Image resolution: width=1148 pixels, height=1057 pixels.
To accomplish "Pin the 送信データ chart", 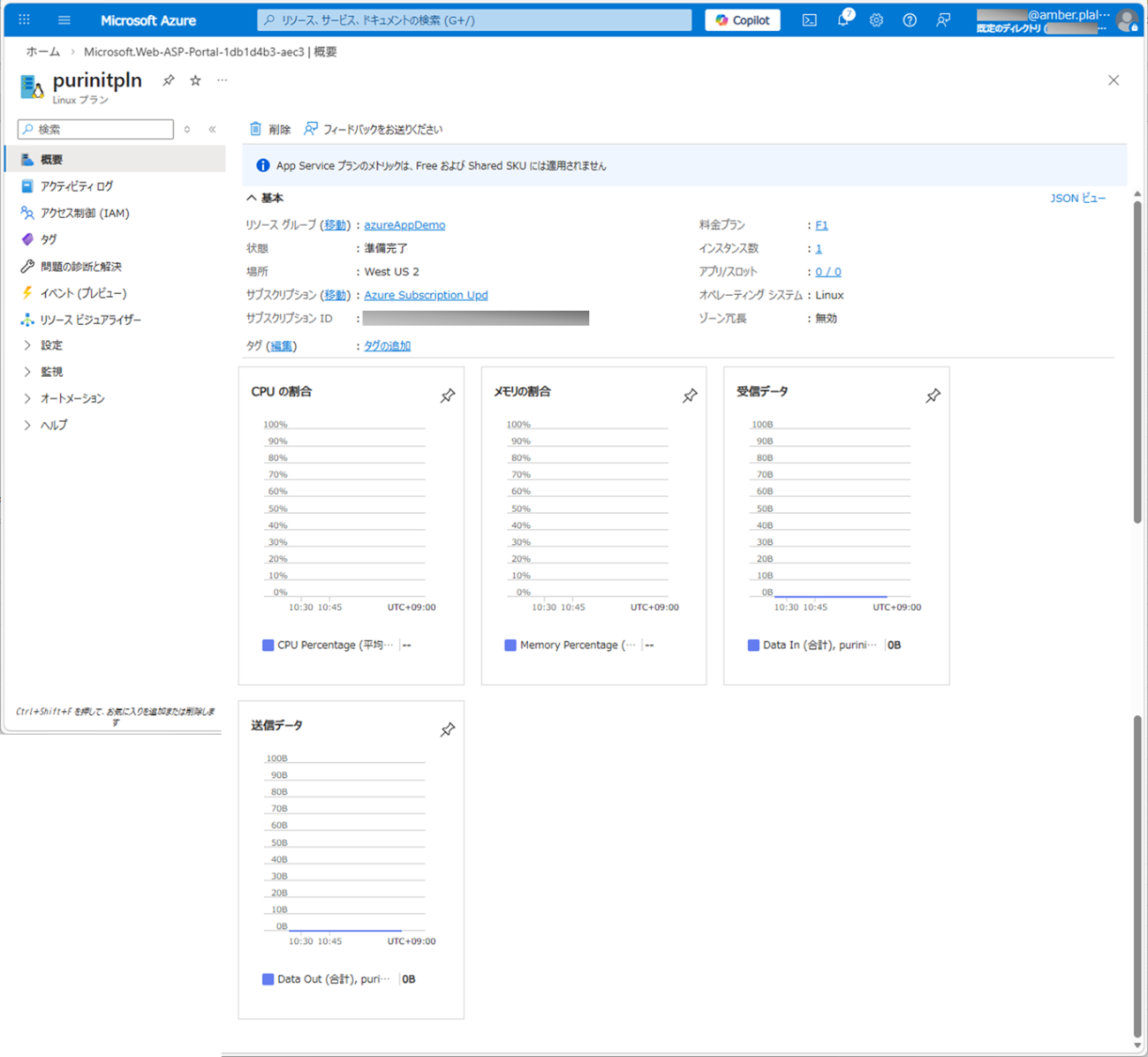I will pos(448,729).
